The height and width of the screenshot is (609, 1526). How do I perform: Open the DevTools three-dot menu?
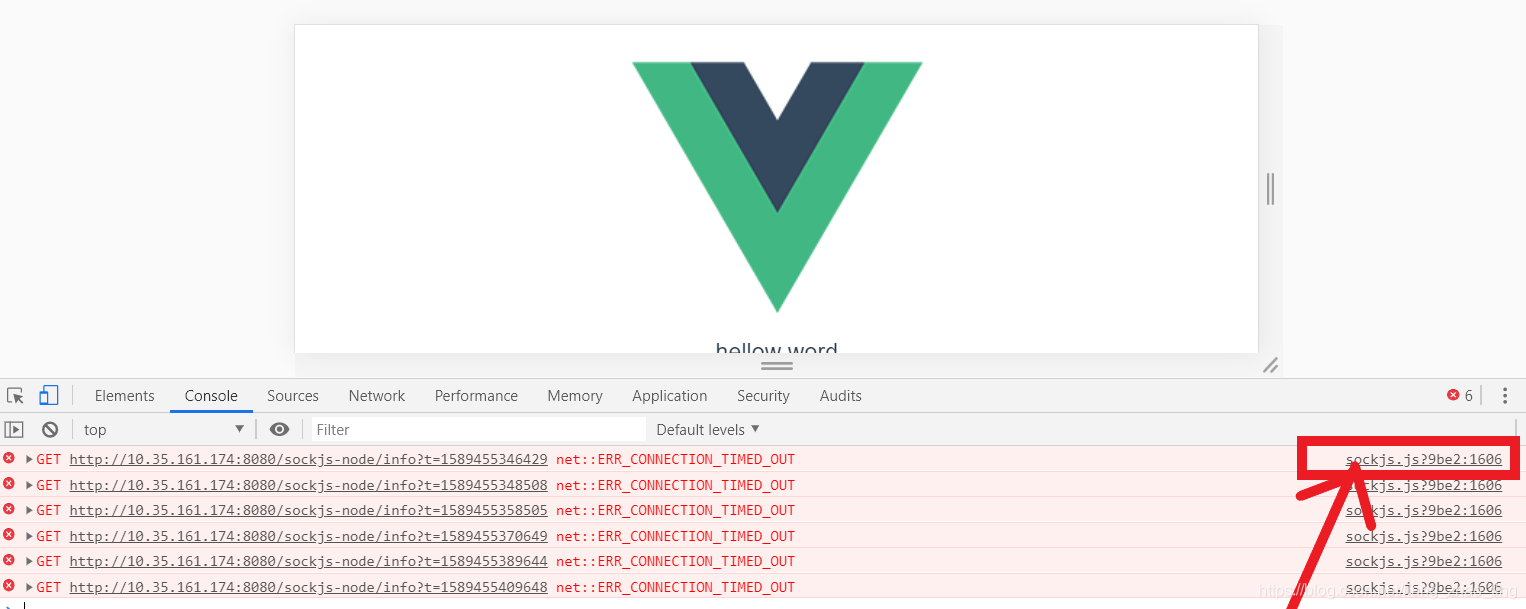click(1505, 396)
